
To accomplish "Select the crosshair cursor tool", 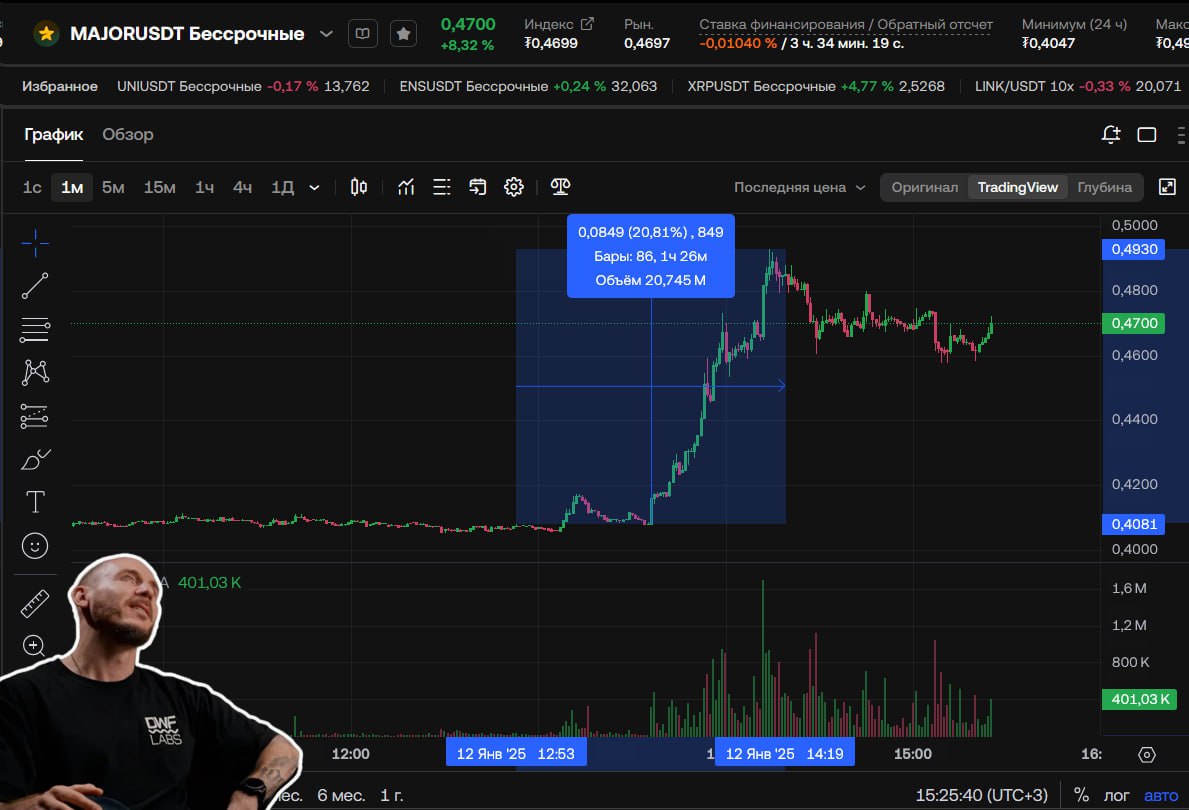I will coord(35,243).
